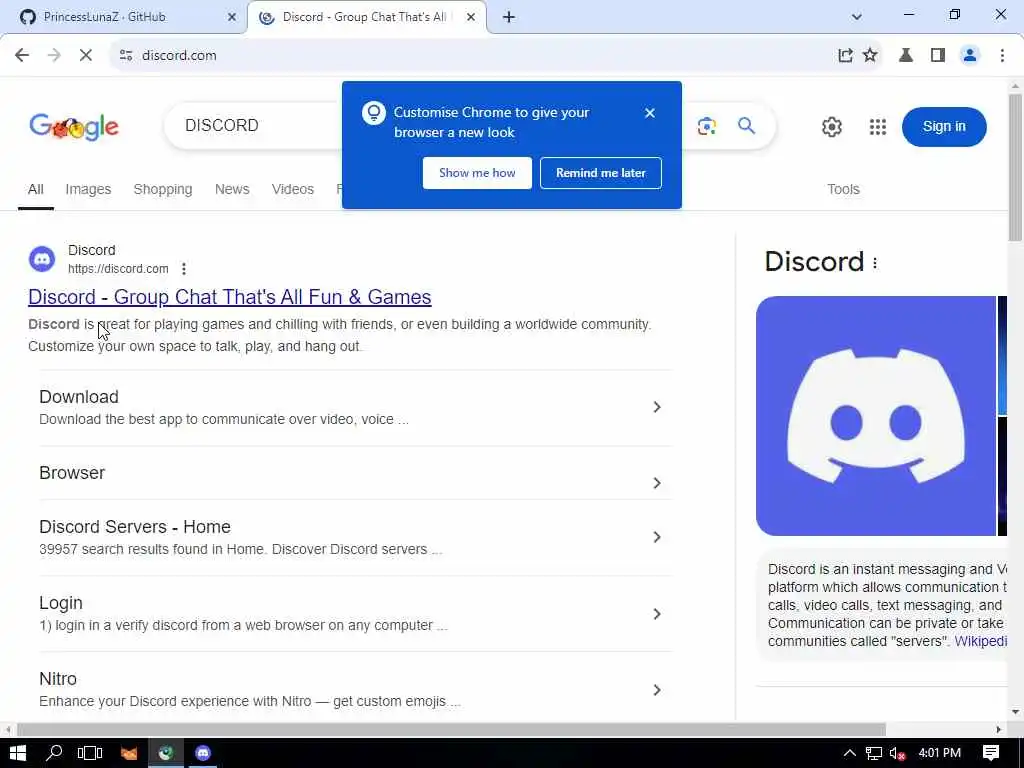Click the 4:01 PM taskbar clock
The height and width of the screenshot is (768, 1024).
tap(939, 753)
